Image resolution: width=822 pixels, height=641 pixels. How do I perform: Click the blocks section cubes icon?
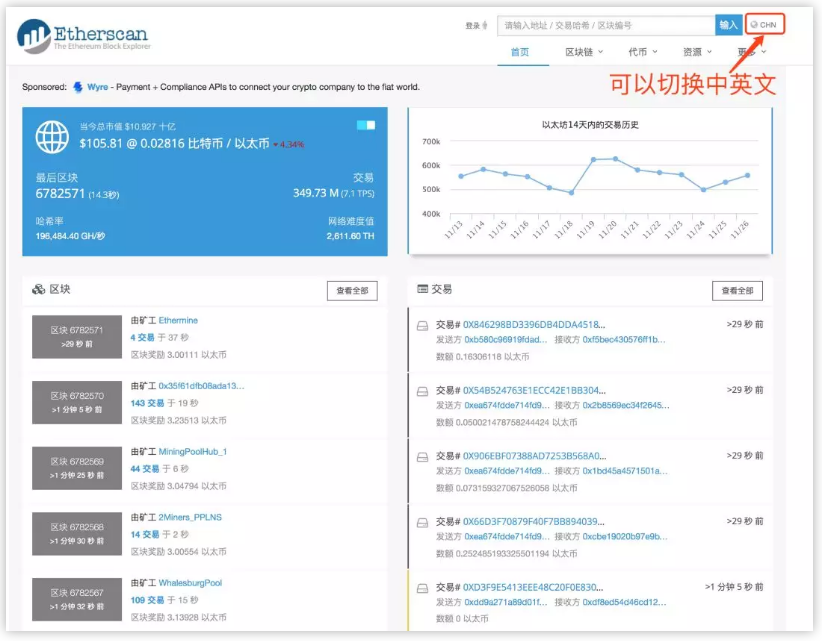click(x=38, y=289)
